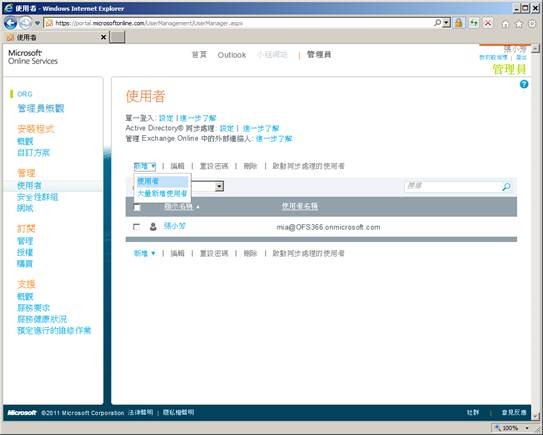The image size is (543, 435).
Task: Click the page scrollbar up arrow
Action: pyautogui.click(x=535, y=48)
